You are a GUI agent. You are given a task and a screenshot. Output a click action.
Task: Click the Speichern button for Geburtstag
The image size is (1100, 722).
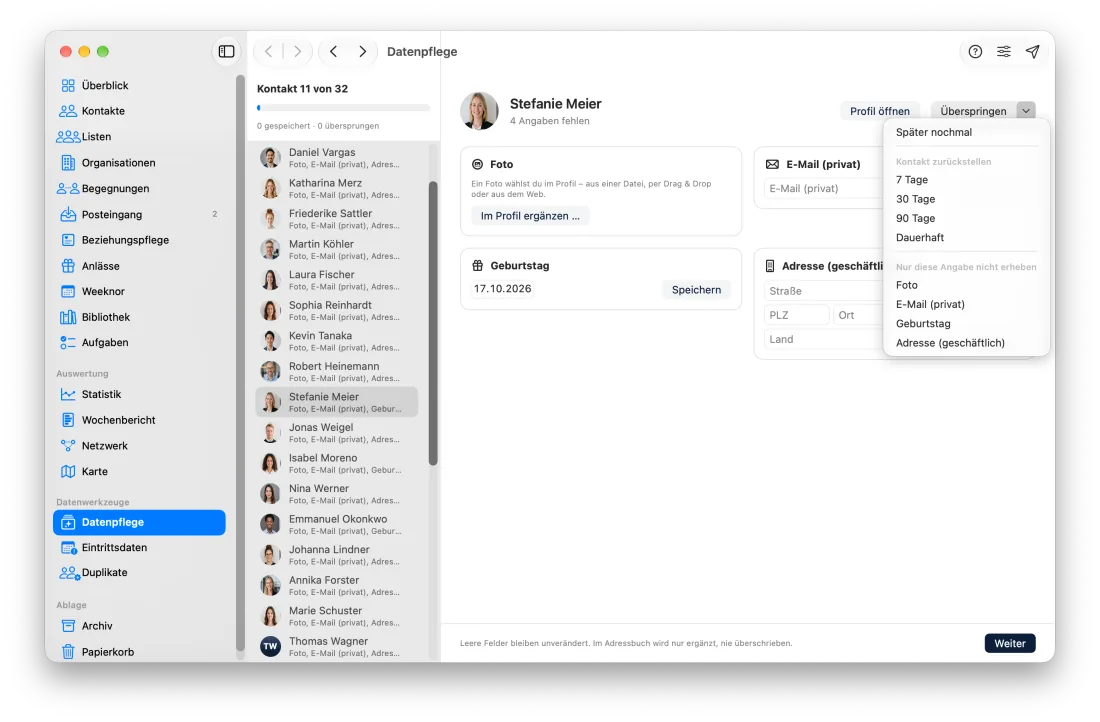click(696, 290)
